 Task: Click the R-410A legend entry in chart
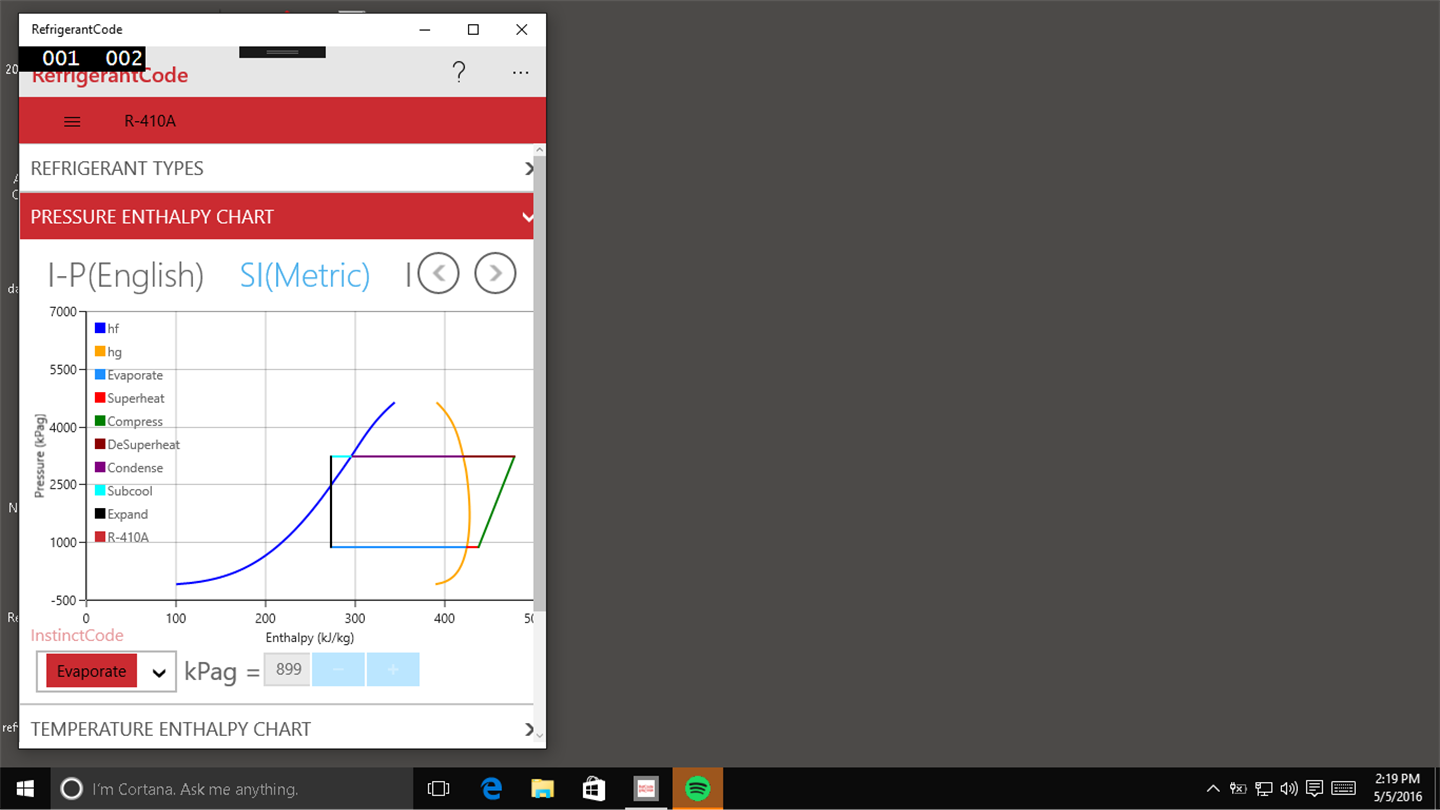click(122, 537)
